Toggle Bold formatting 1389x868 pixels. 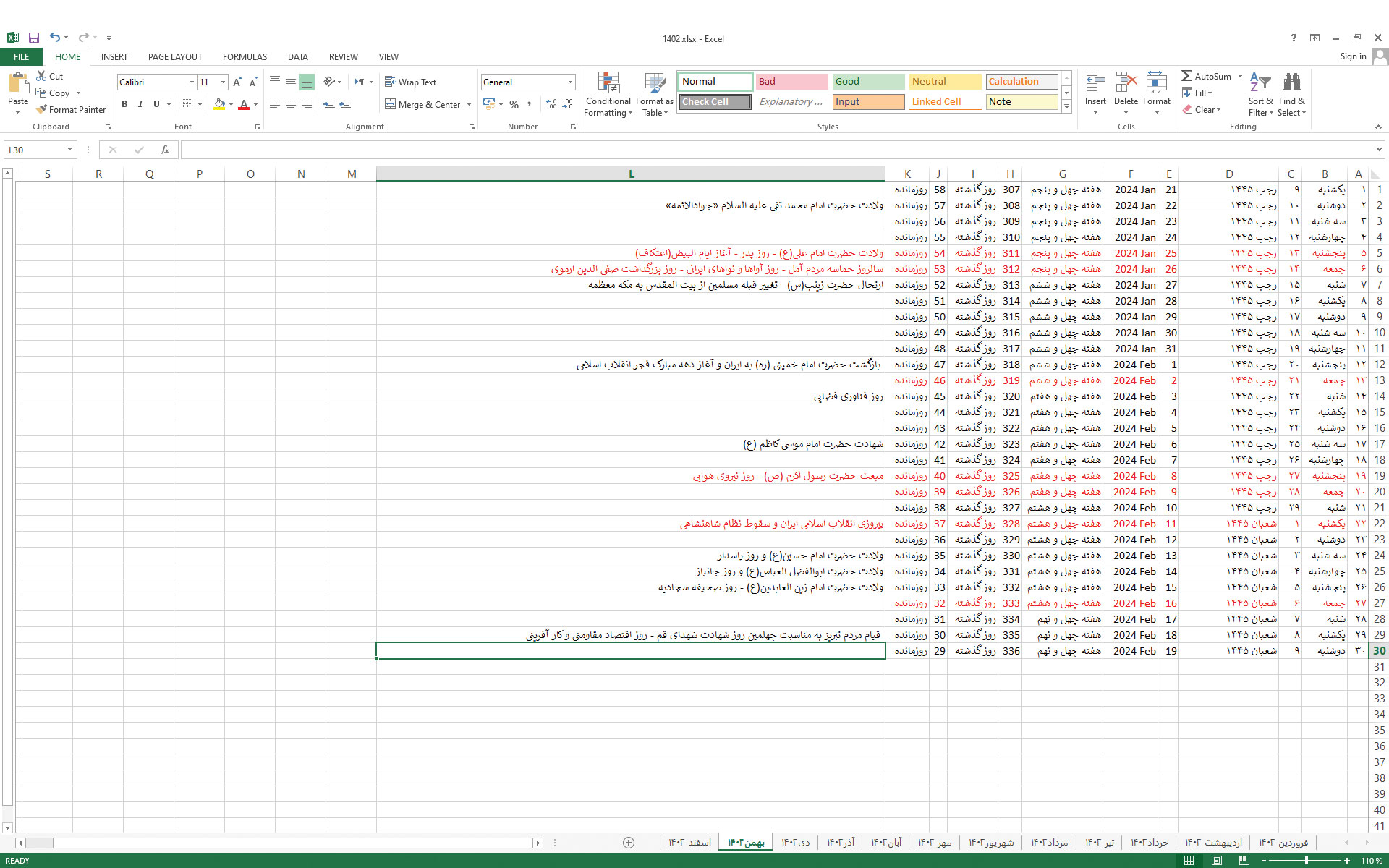coord(124,104)
